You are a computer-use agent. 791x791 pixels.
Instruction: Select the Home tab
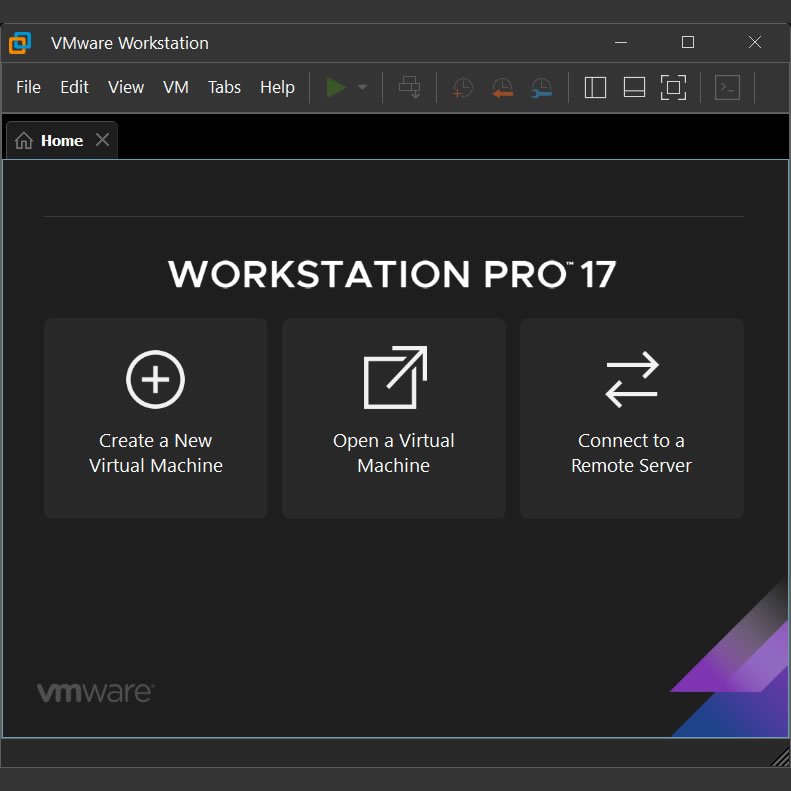tap(62, 140)
